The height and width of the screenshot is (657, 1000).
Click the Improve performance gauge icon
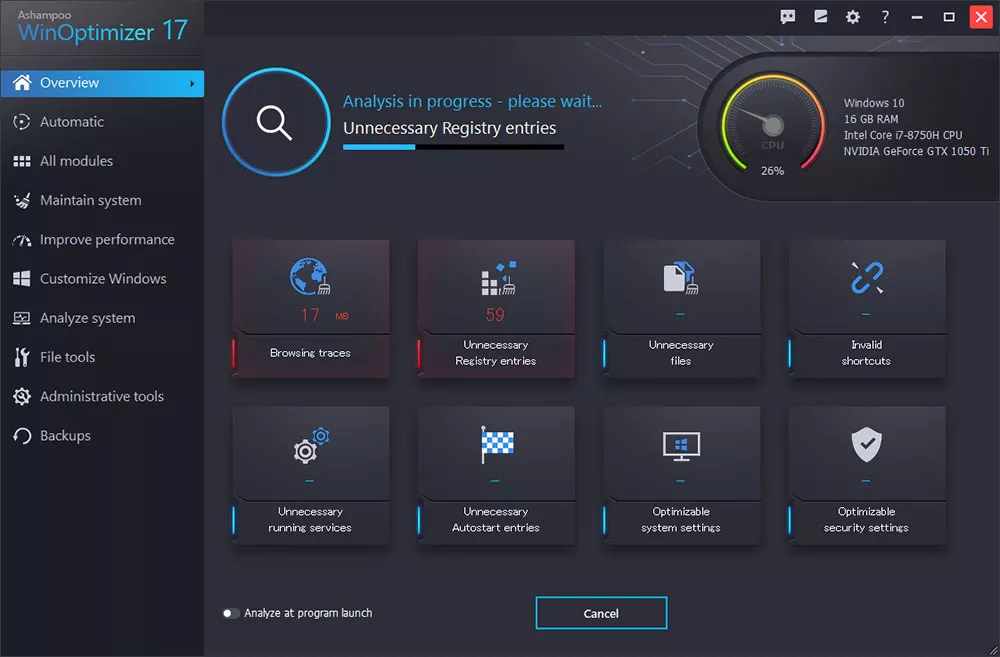pyautogui.click(x=22, y=240)
